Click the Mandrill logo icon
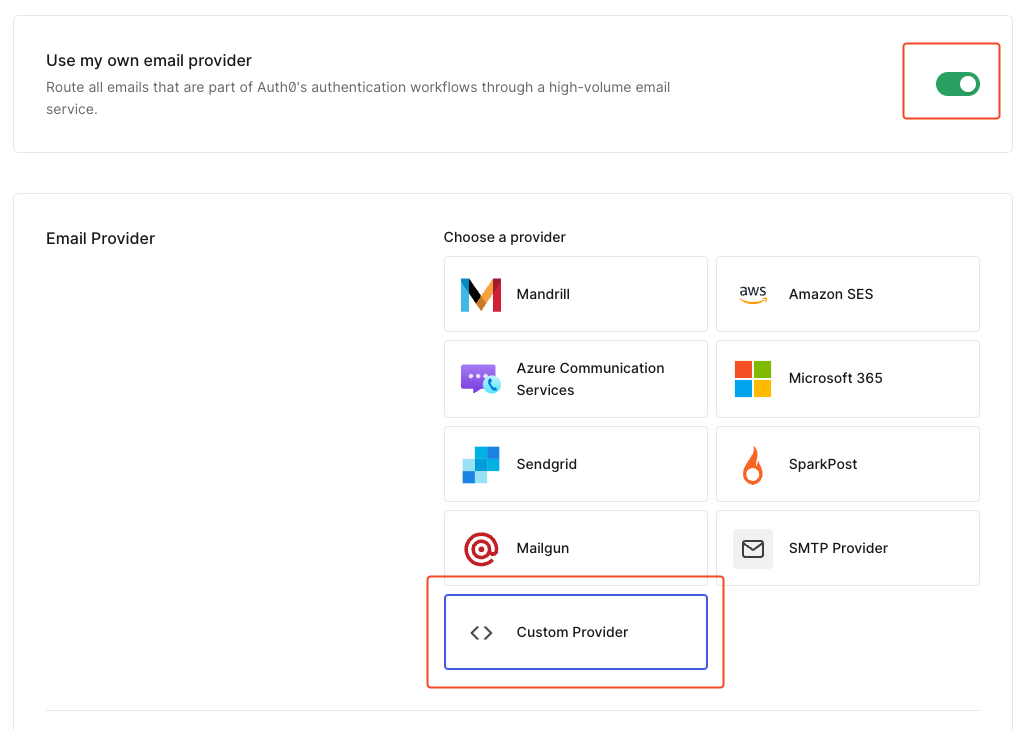 [x=481, y=295]
